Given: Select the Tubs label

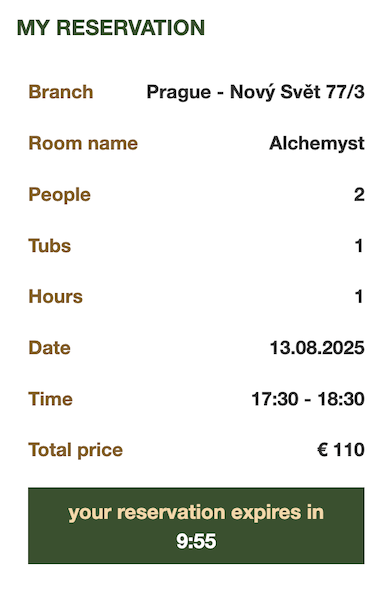Looking at the screenshot, I should pos(50,246).
